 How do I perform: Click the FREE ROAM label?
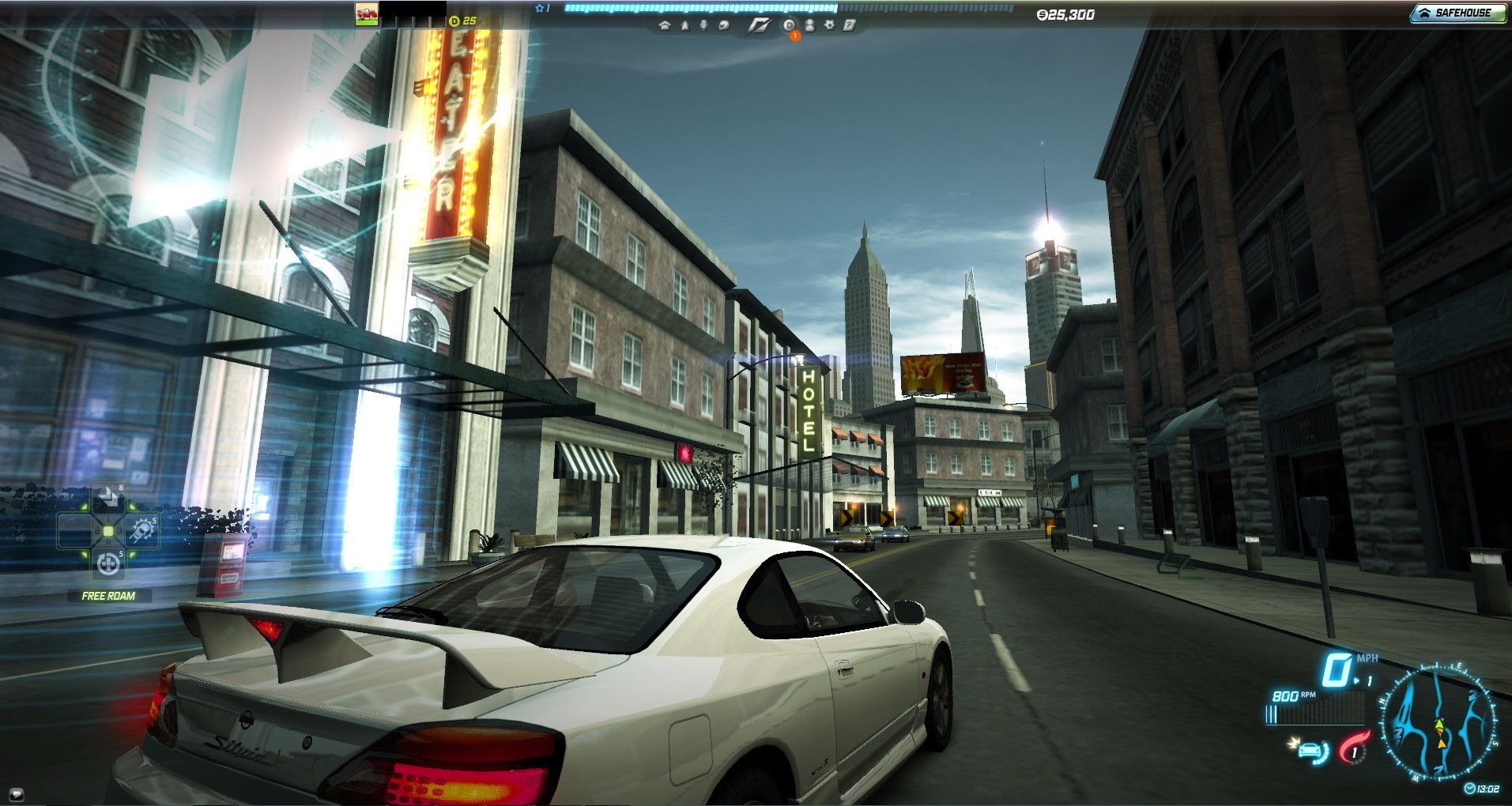[x=108, y=596]
